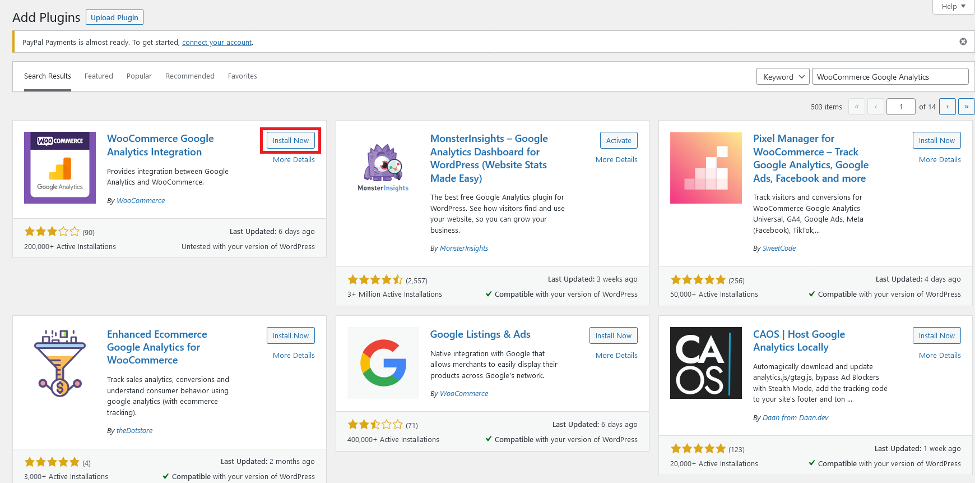This screenshot has width=977, height=483.
Task: Open the CAOS Host Google Analytics title
Action: [799, 341]
